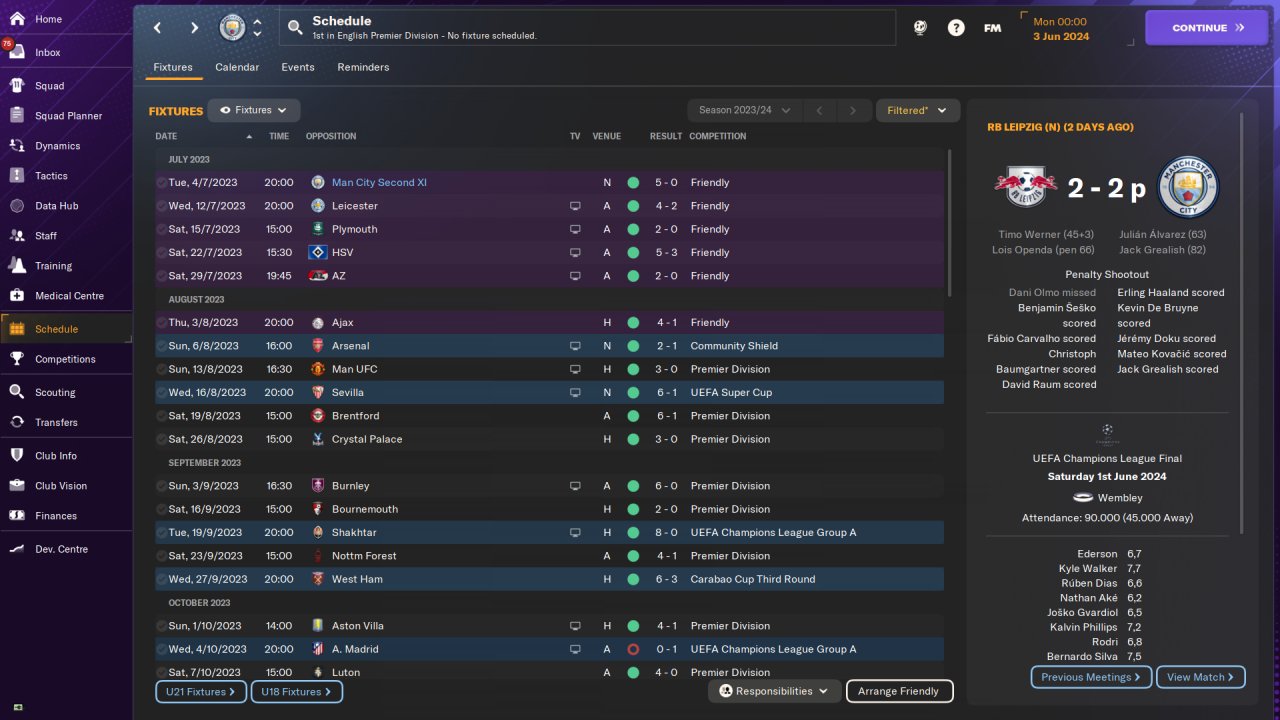Click the Sevilla club badge in the list
Viewport: 1280px width, 720px height.
318,393
